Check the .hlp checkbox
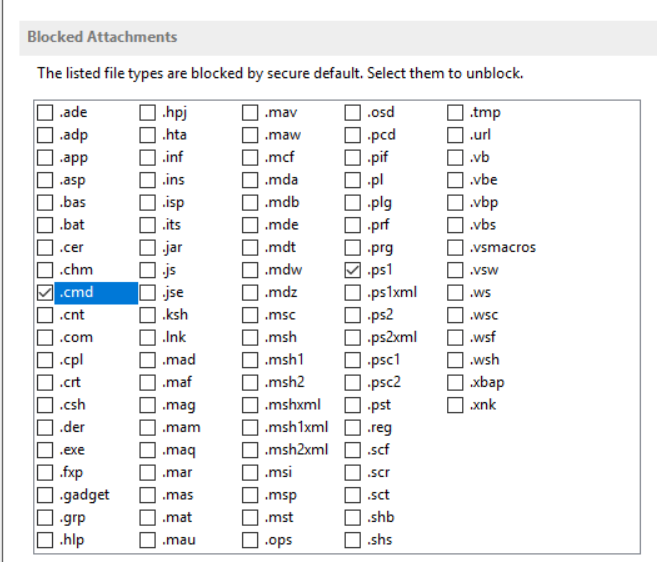Viewport: 657px width, 562px height. 45,540
